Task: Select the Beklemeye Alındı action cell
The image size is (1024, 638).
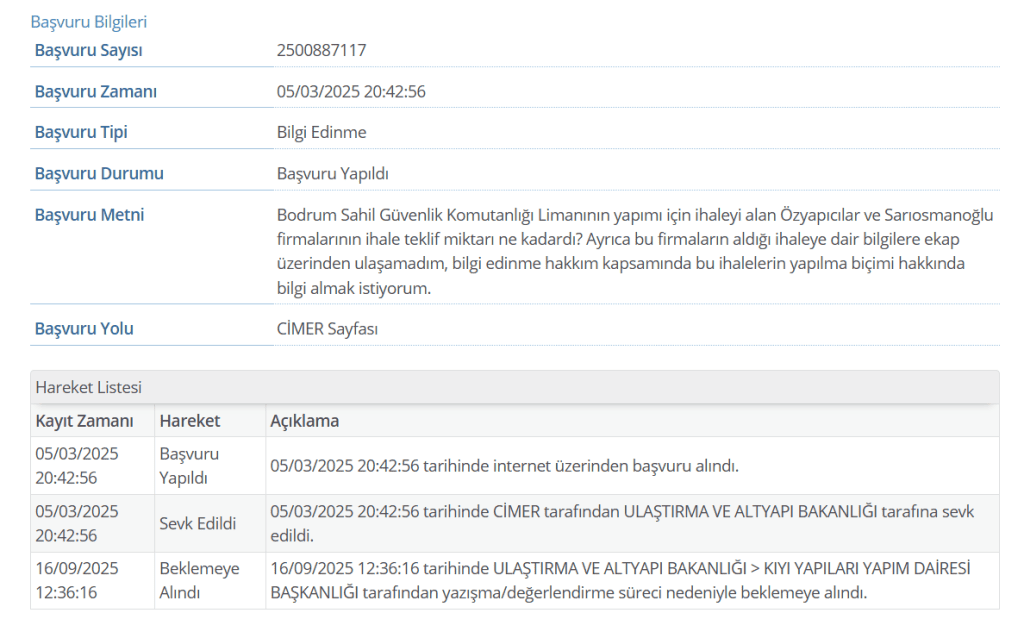Action: 200,580
